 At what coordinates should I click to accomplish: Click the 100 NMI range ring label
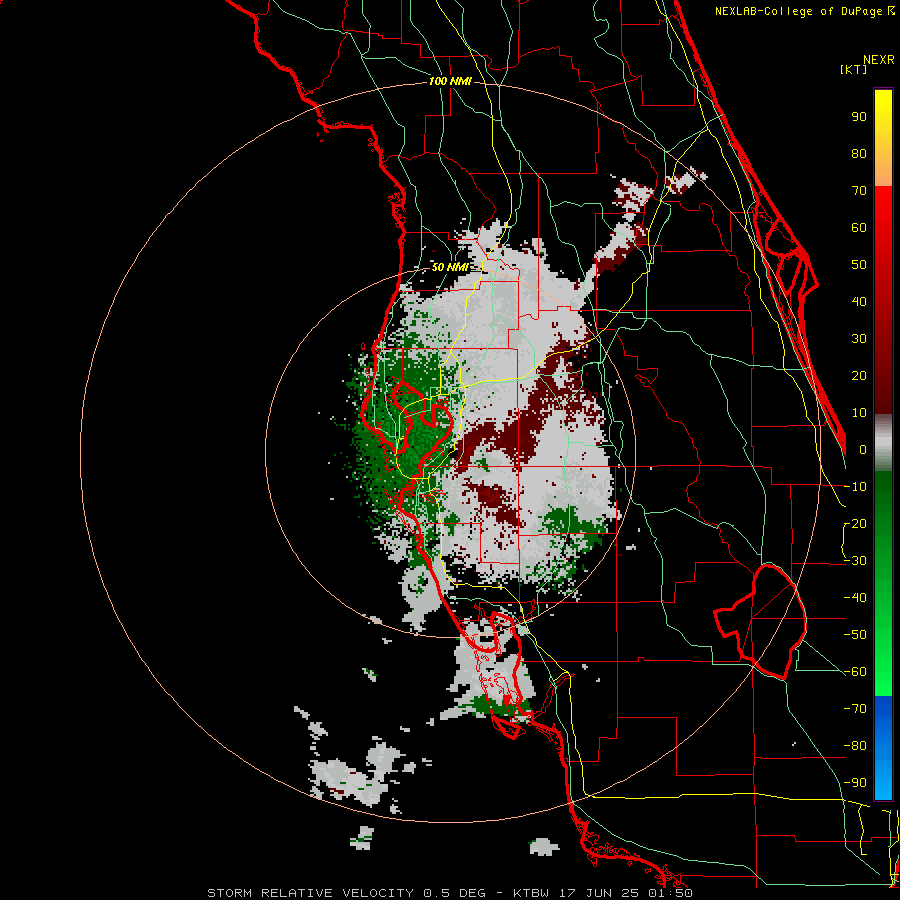(449, 81)
